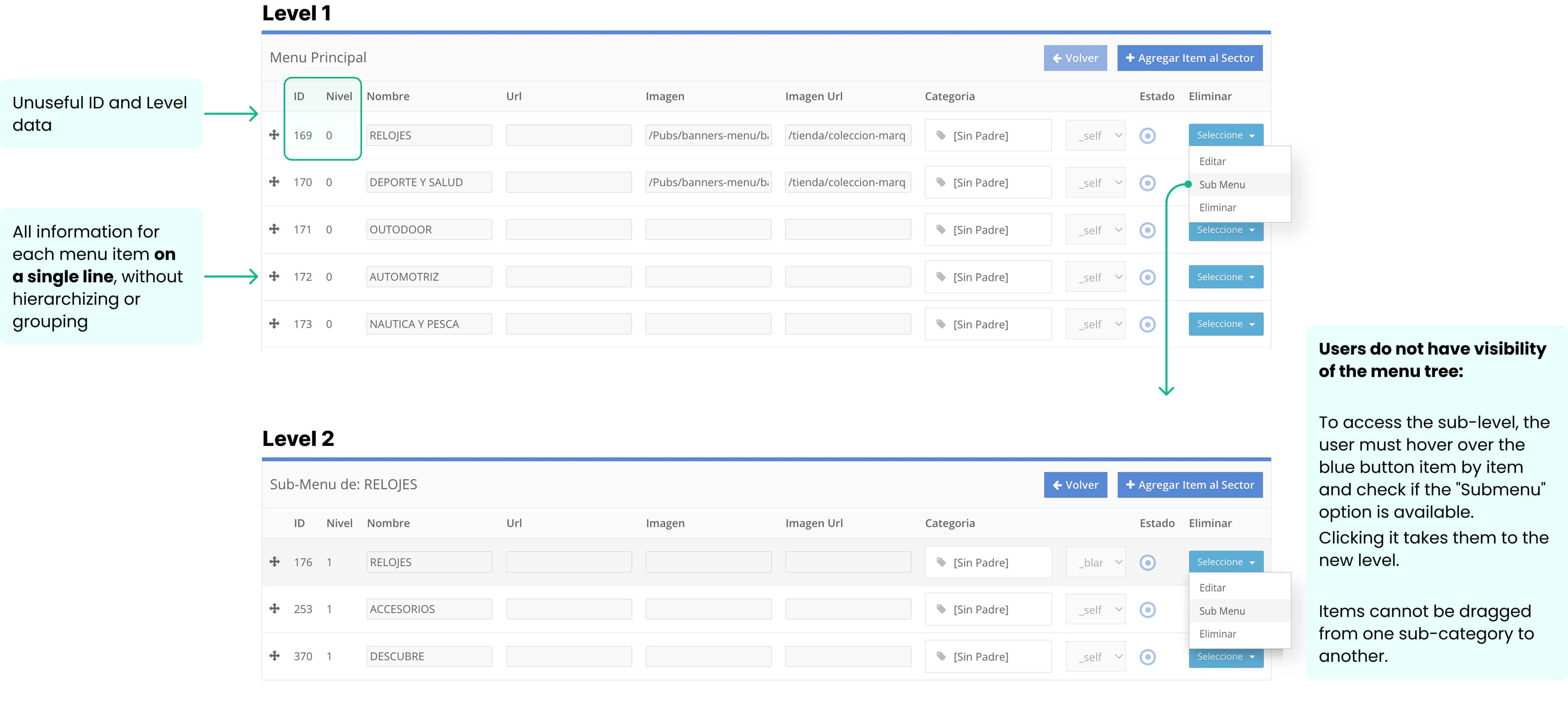This screenshot has height=722, width=1568.
Task: Click the Imagen Url field for DEPORTE Y SALUD
Action: click(847, 182)
